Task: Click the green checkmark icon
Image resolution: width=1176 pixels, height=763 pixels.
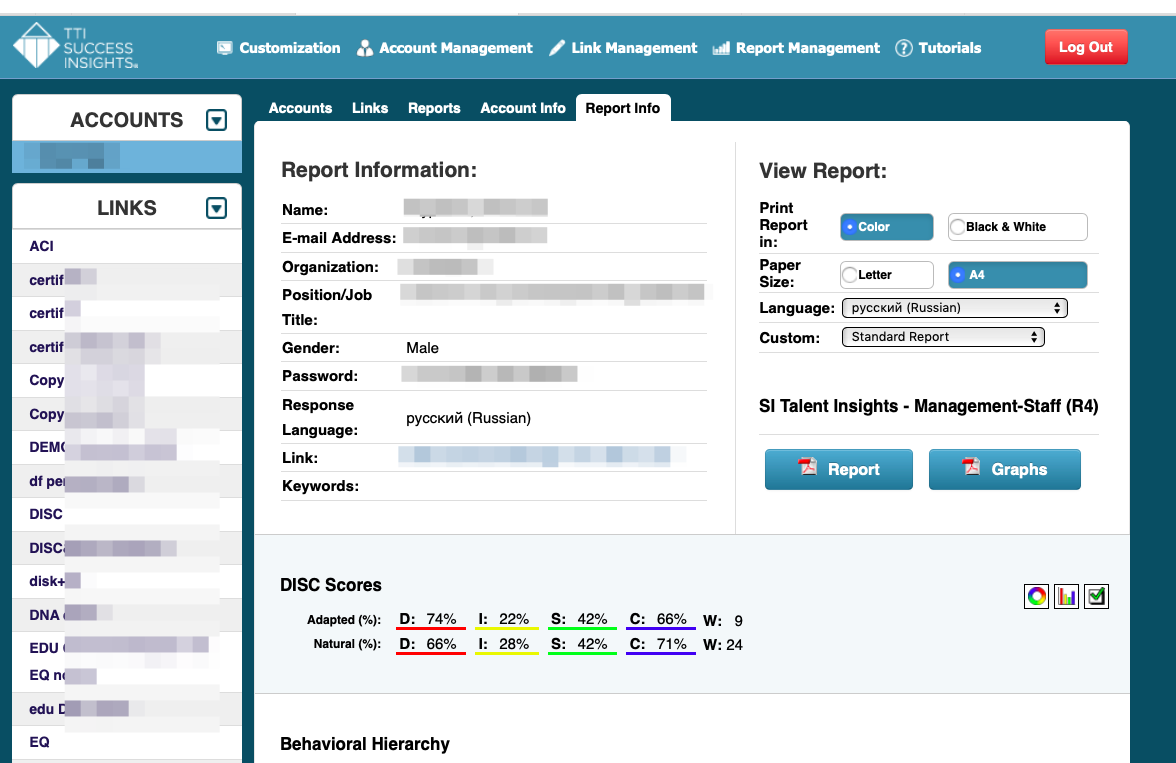Action: click(x=1096, y=596)
